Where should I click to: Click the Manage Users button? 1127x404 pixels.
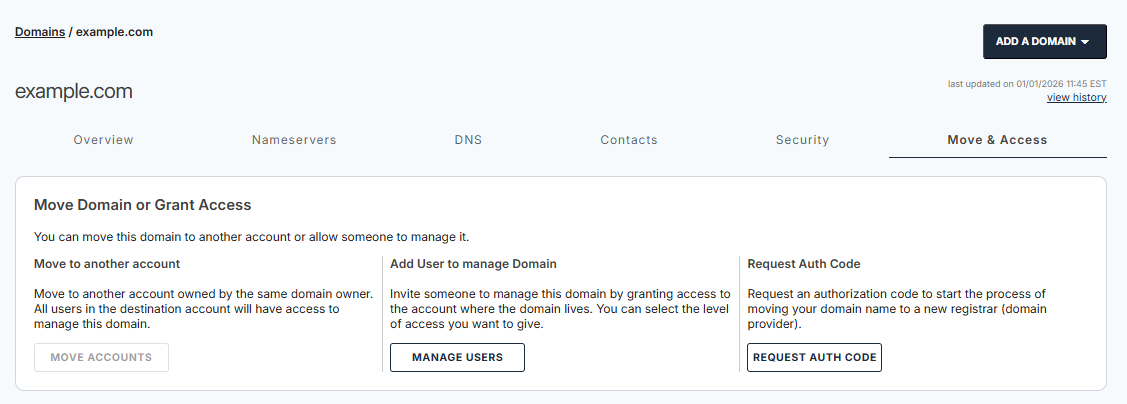pyautogui.click(x=457, y=357)
